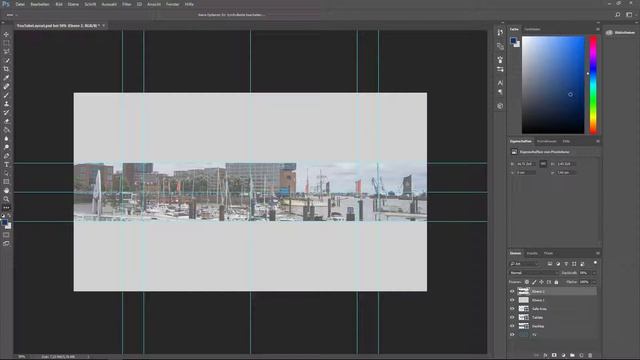
Task: Hide the Ebene 2 layer
Action: 512,291
